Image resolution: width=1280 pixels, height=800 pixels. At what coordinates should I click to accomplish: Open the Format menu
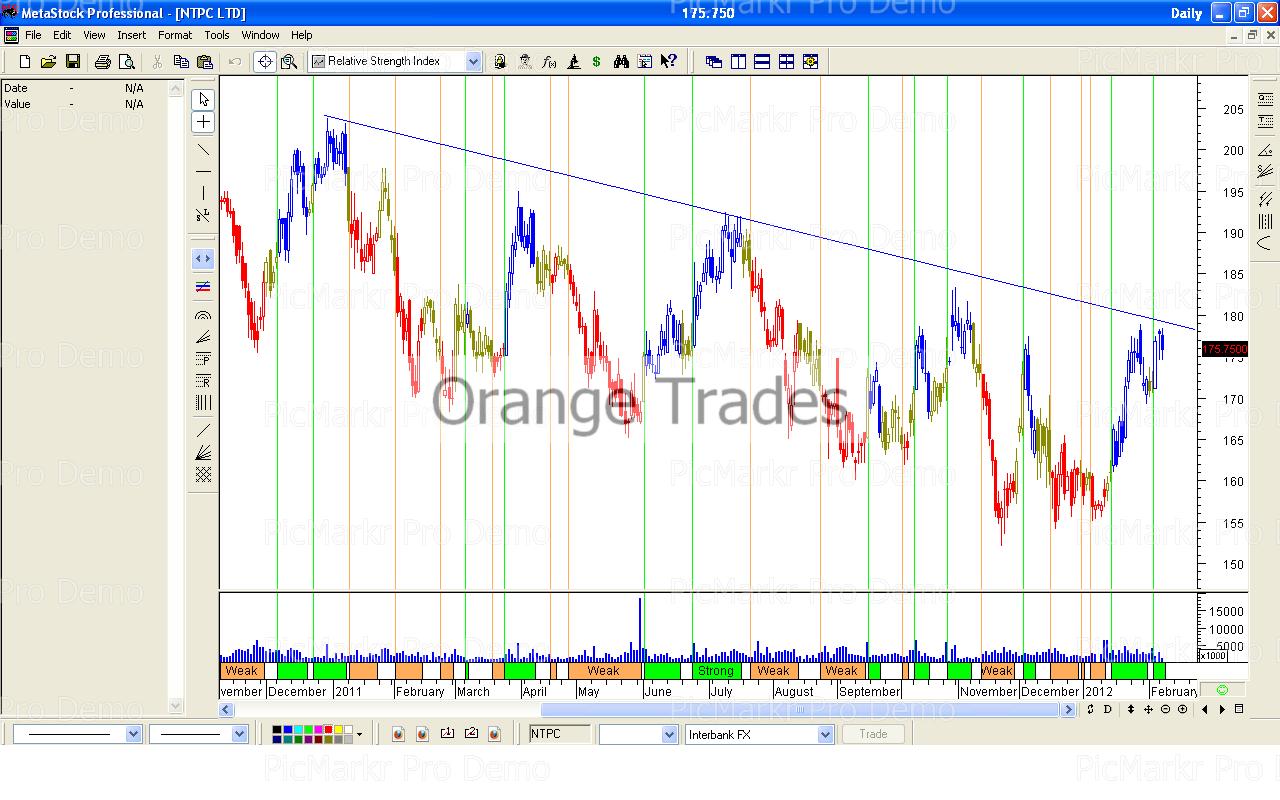[x=175, y=35]
